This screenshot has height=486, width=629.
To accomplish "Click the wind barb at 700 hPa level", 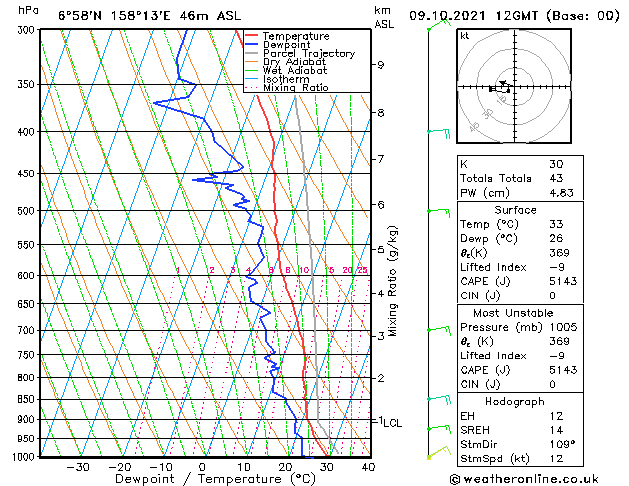I will pos(439,332).
